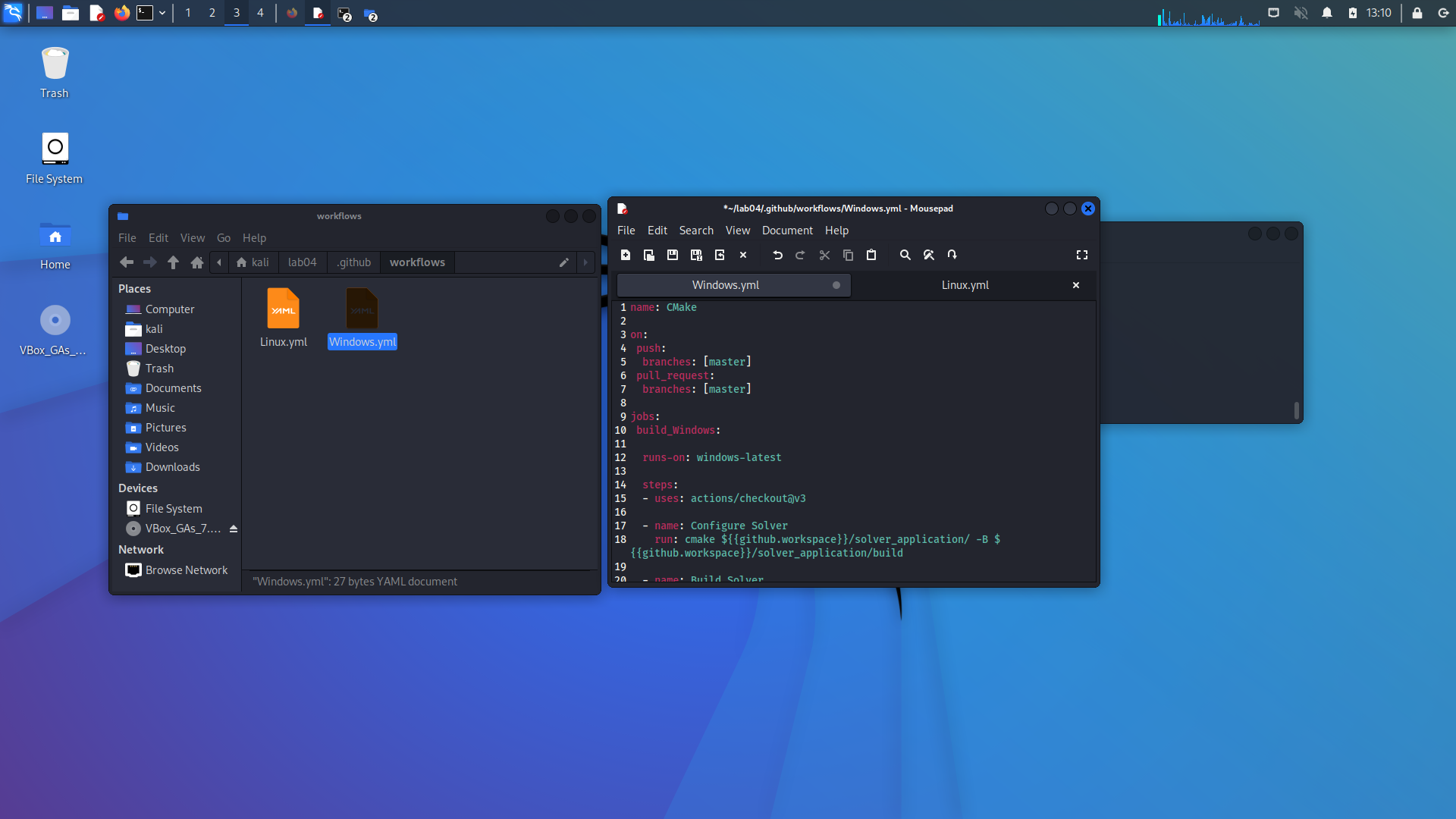Open Find and Replace in Mousepad
The height and width of the screenshot is (819, 1456).
click(x=928, y=255)
